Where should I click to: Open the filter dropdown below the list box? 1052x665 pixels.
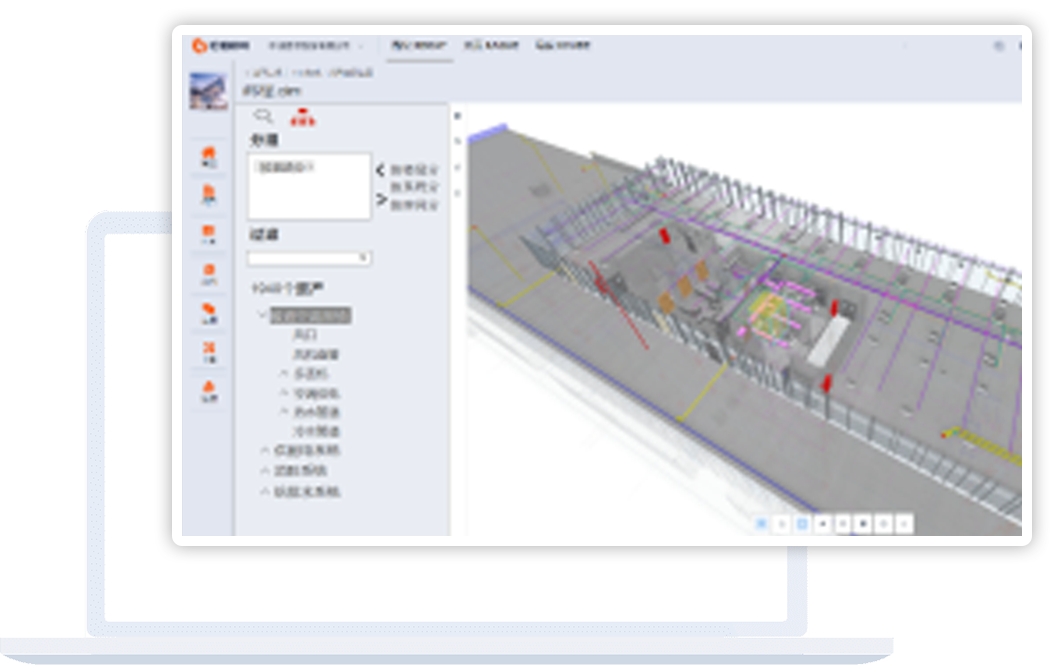pos(309,258)
